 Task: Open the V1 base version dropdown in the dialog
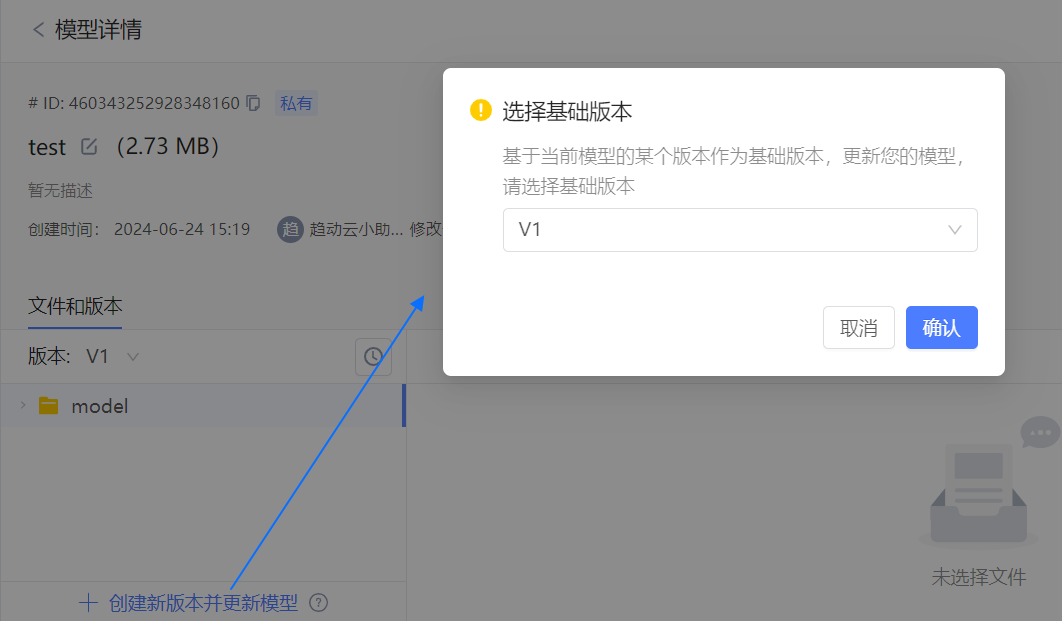(x=740, y=230)
